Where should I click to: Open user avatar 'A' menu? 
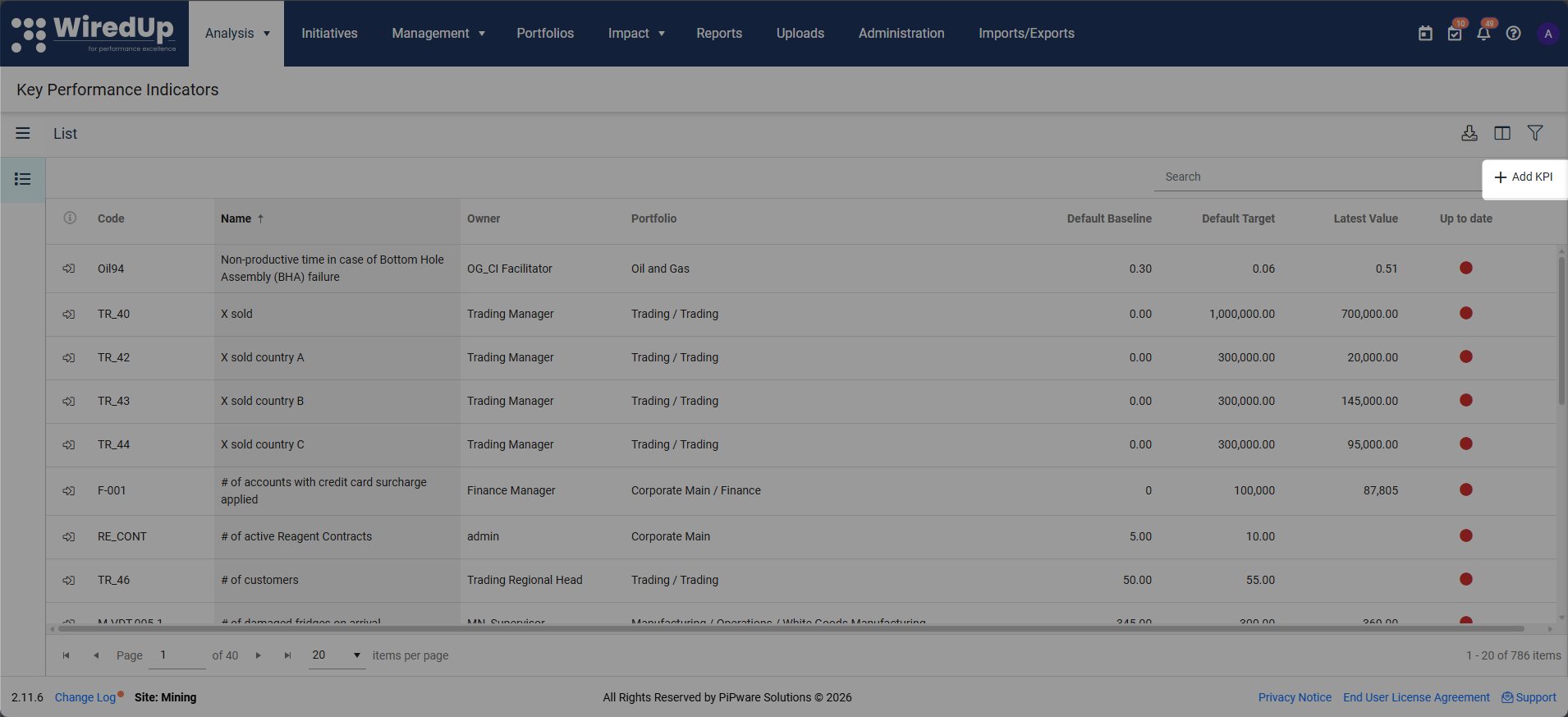pos(1548,34)
